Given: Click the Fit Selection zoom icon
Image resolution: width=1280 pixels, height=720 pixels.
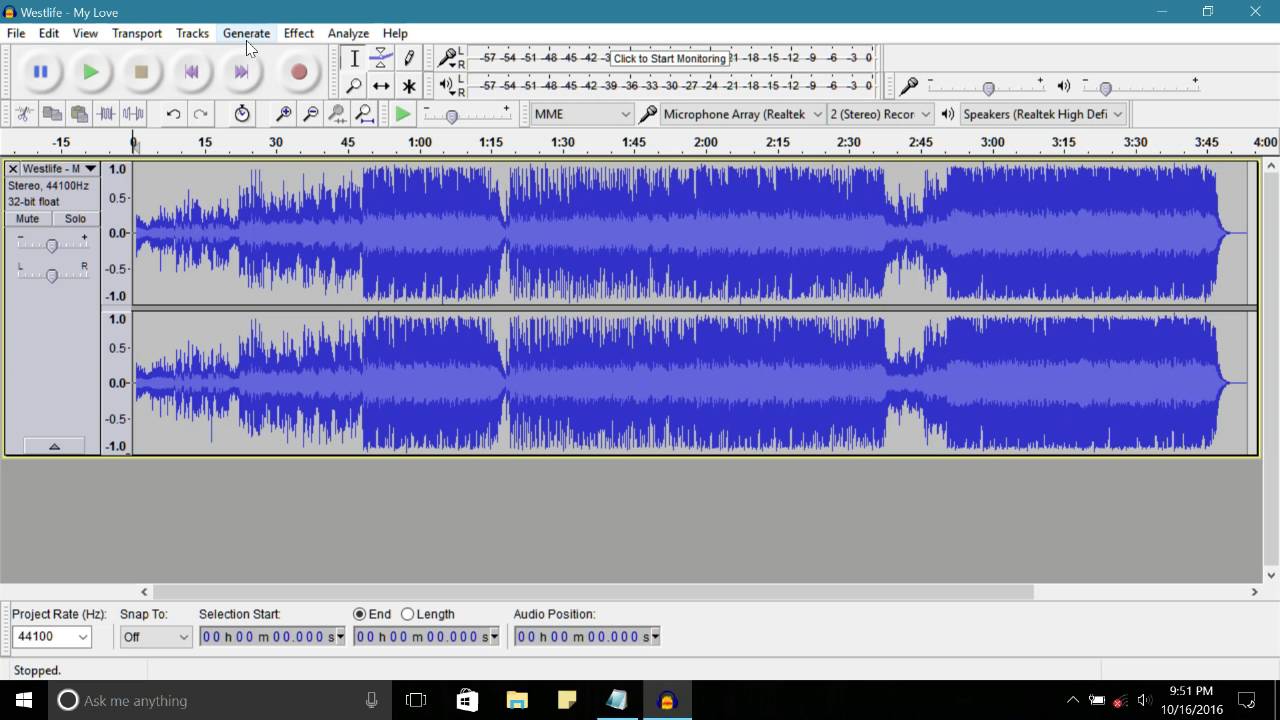Looking at the screenshot, I should click(x=338, y=114).
